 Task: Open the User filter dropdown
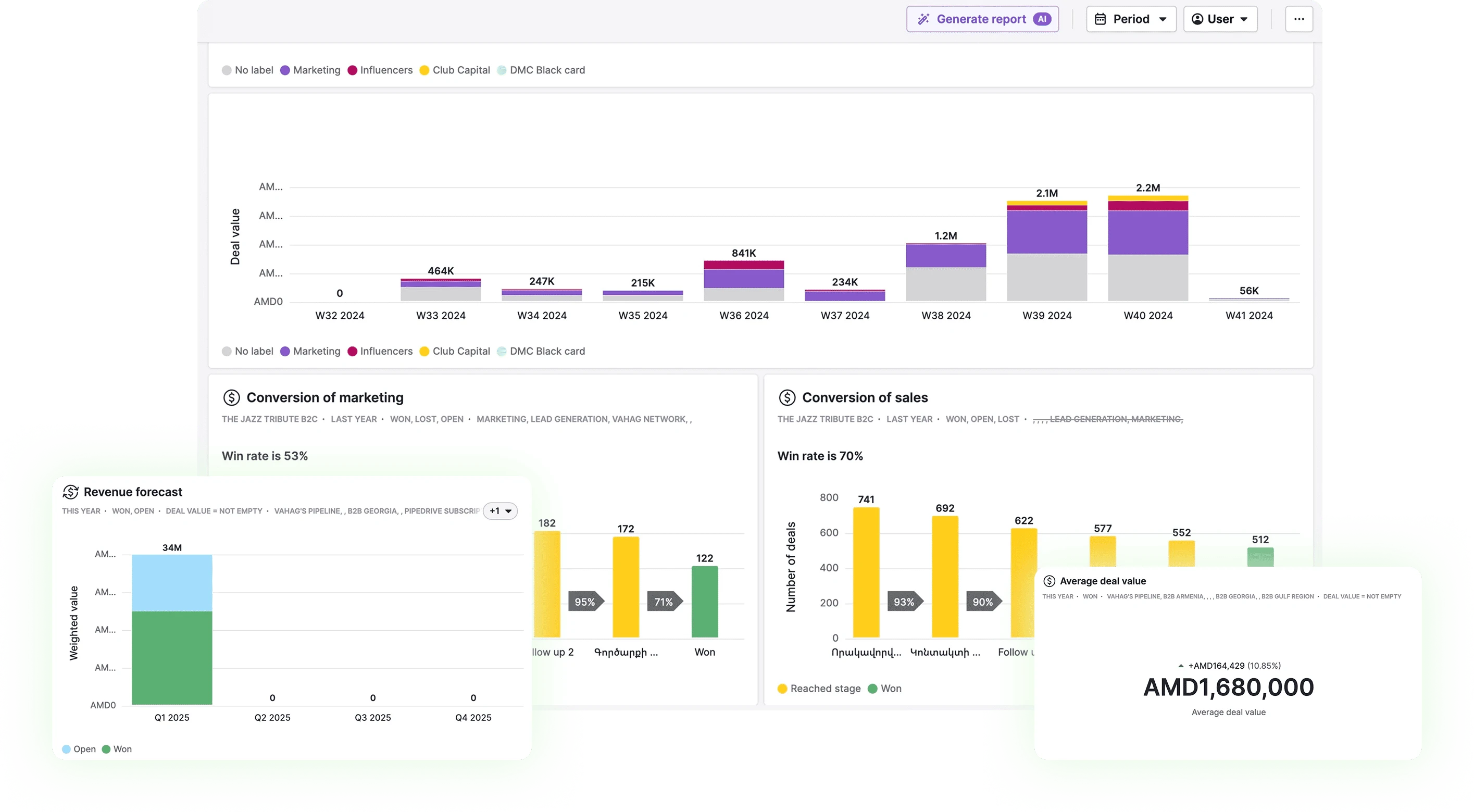coord(1220,19)
